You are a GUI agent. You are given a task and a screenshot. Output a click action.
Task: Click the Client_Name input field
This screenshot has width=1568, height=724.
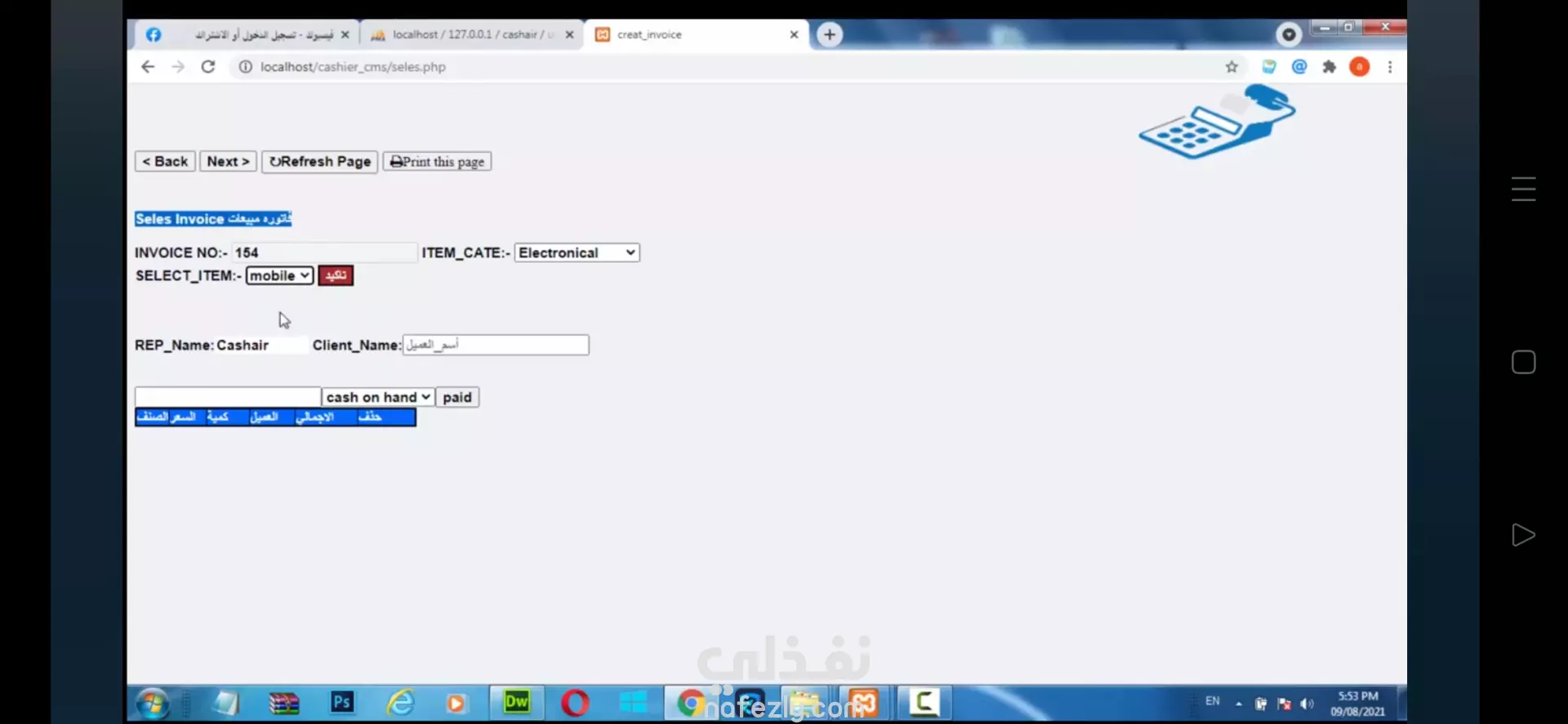[496, 345]
